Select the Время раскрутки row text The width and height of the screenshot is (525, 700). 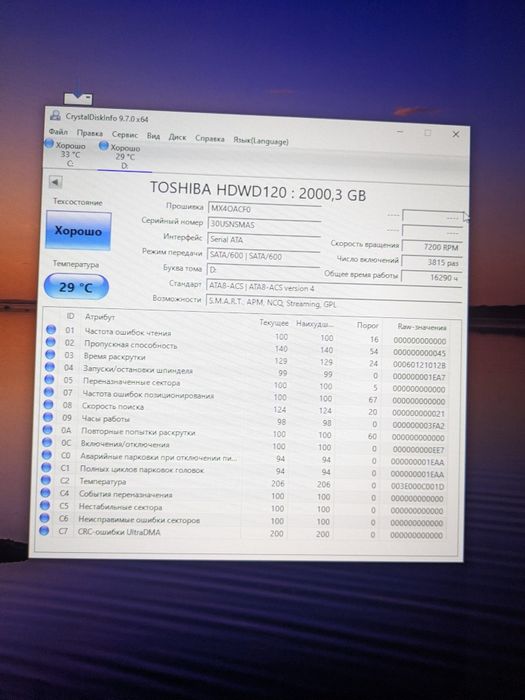[114, 357]
